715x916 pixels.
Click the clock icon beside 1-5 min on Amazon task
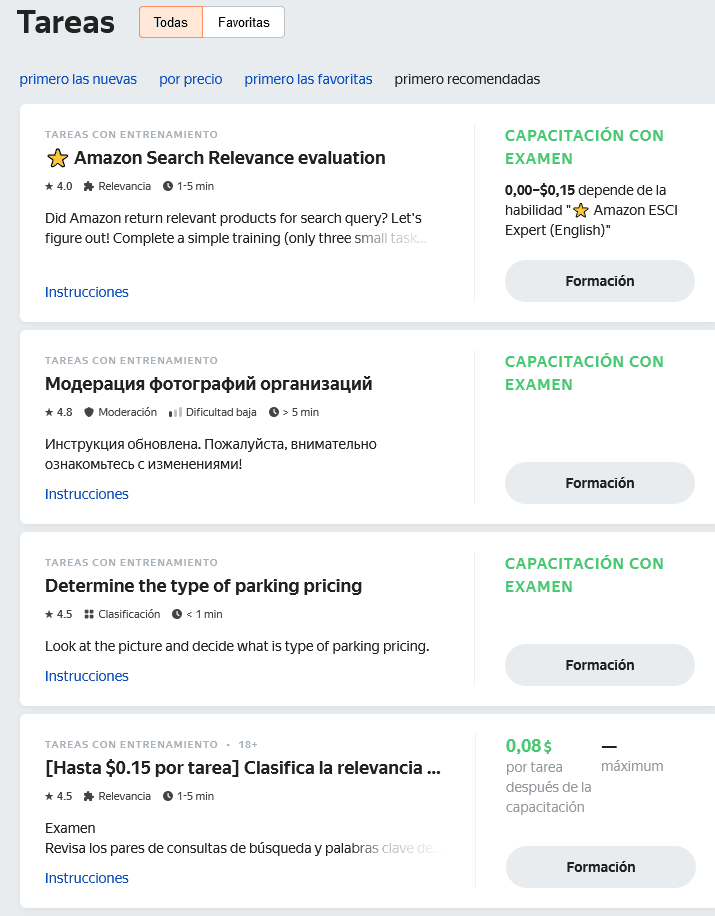point(167,186)
